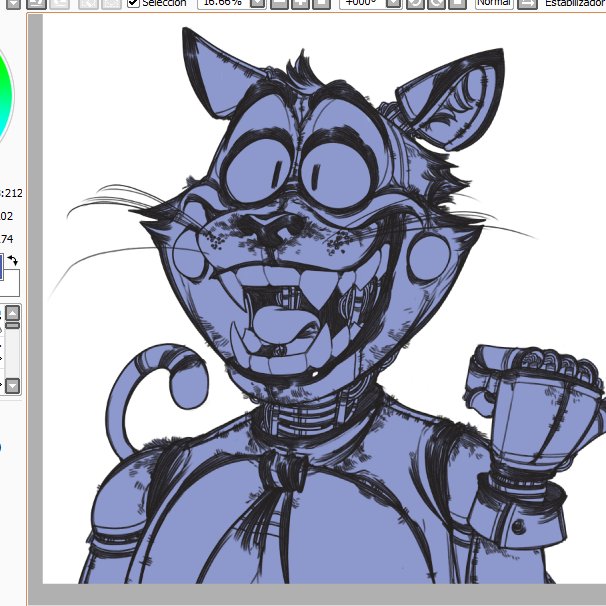Open the zoom percentage dropdown

pyautogui.click(x=258, y=3)
